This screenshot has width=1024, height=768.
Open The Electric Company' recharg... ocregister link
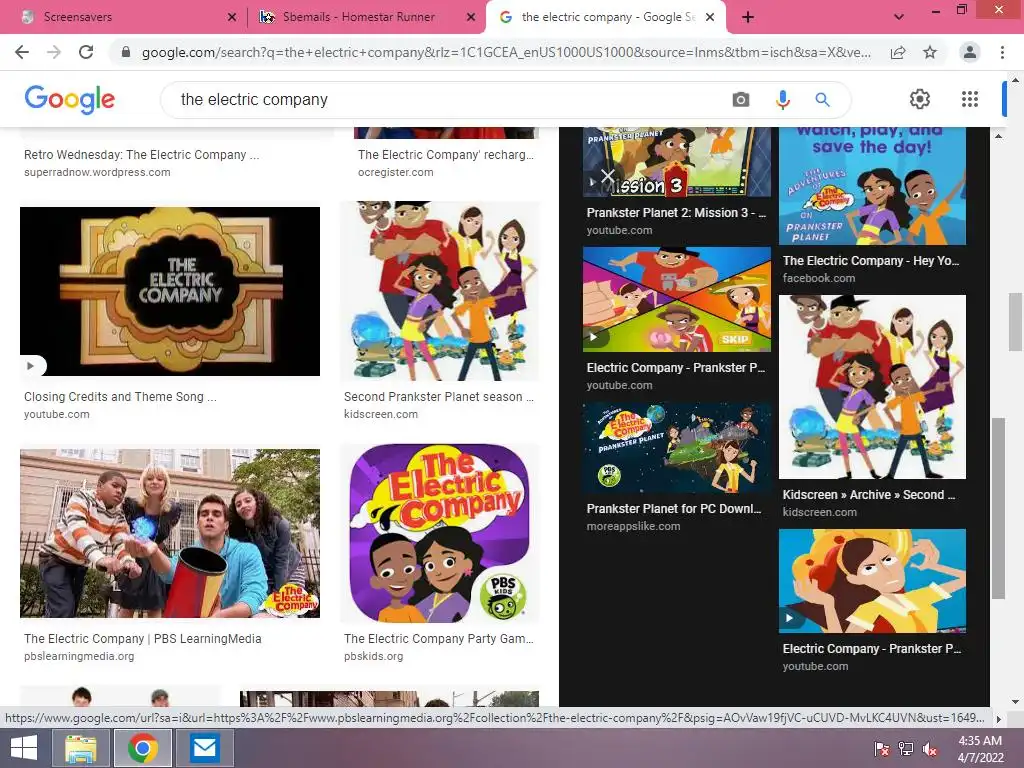[x=446, y=155]
